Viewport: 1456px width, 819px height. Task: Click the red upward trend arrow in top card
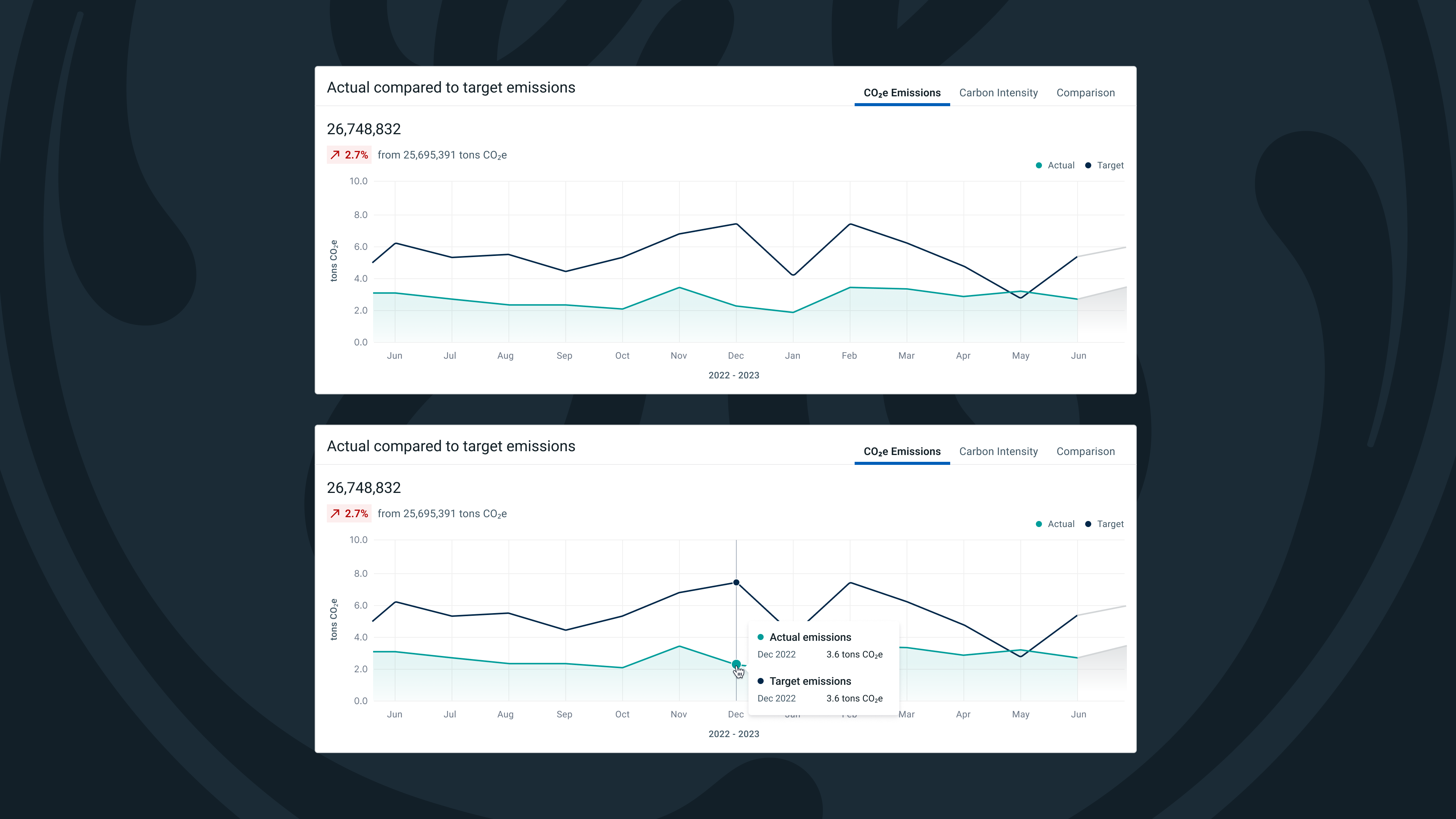[x=335, y=154]
